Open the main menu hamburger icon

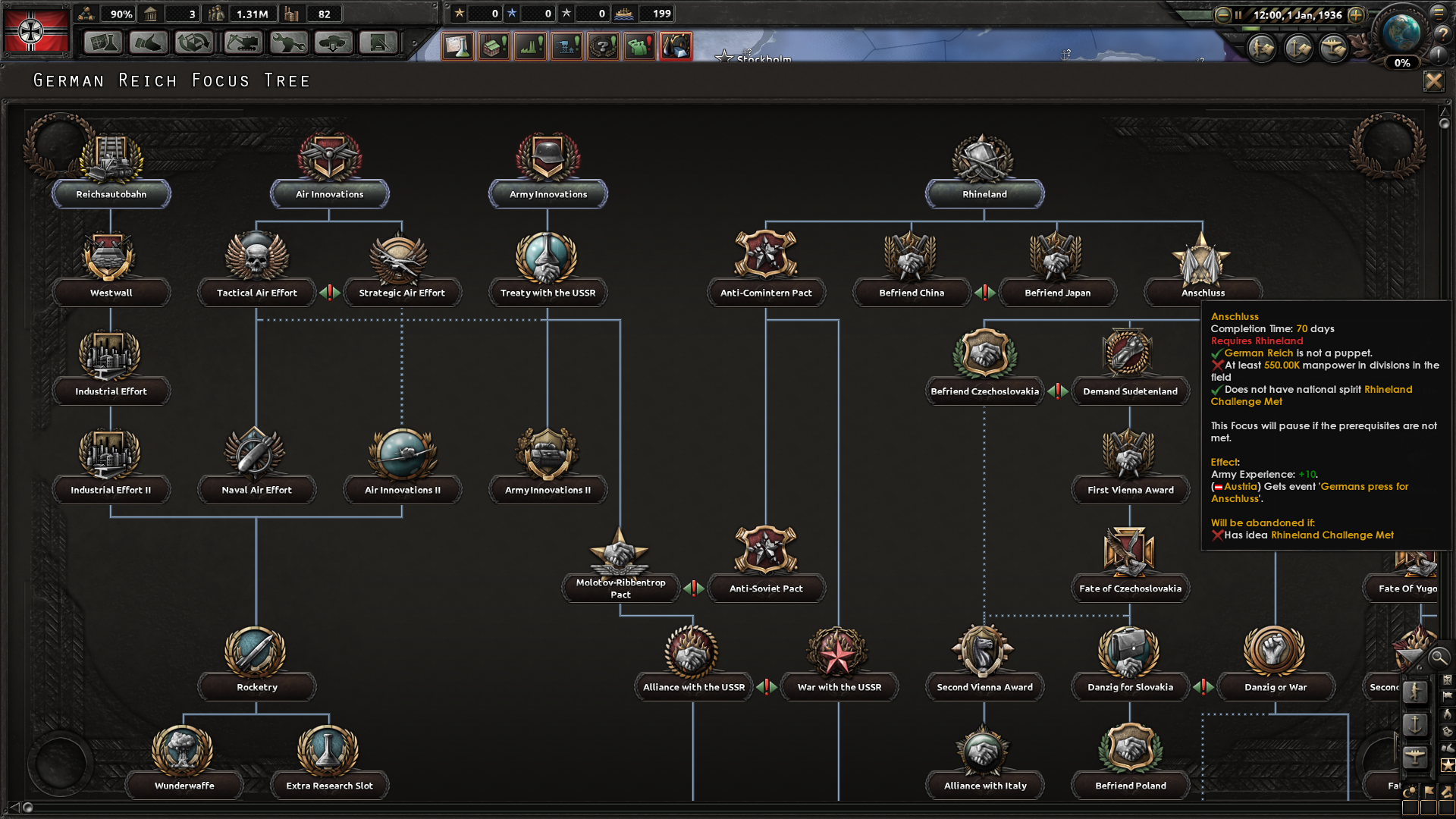coord(1439,12)
